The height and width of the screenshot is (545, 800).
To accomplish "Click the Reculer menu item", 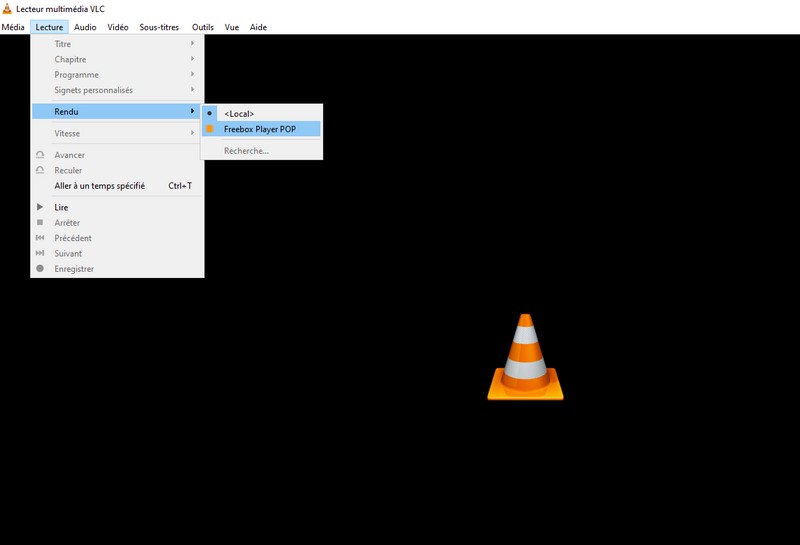I will click(x=117, y=170).
